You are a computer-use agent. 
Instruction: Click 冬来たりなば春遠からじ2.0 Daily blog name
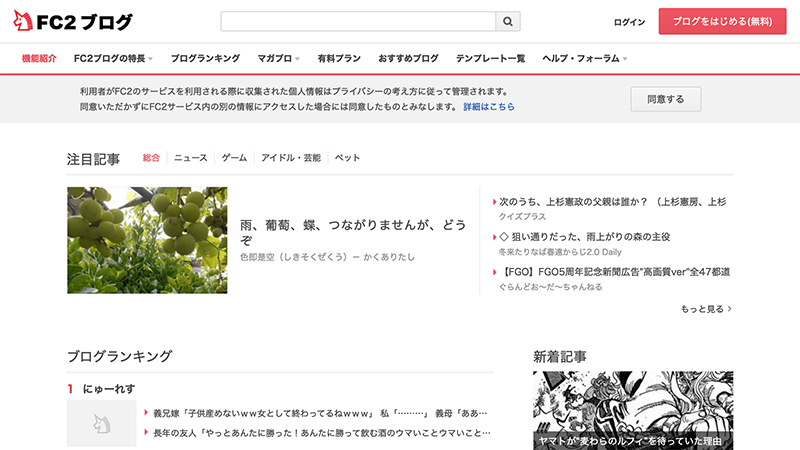pyautogui.click(x=560, y=252)
